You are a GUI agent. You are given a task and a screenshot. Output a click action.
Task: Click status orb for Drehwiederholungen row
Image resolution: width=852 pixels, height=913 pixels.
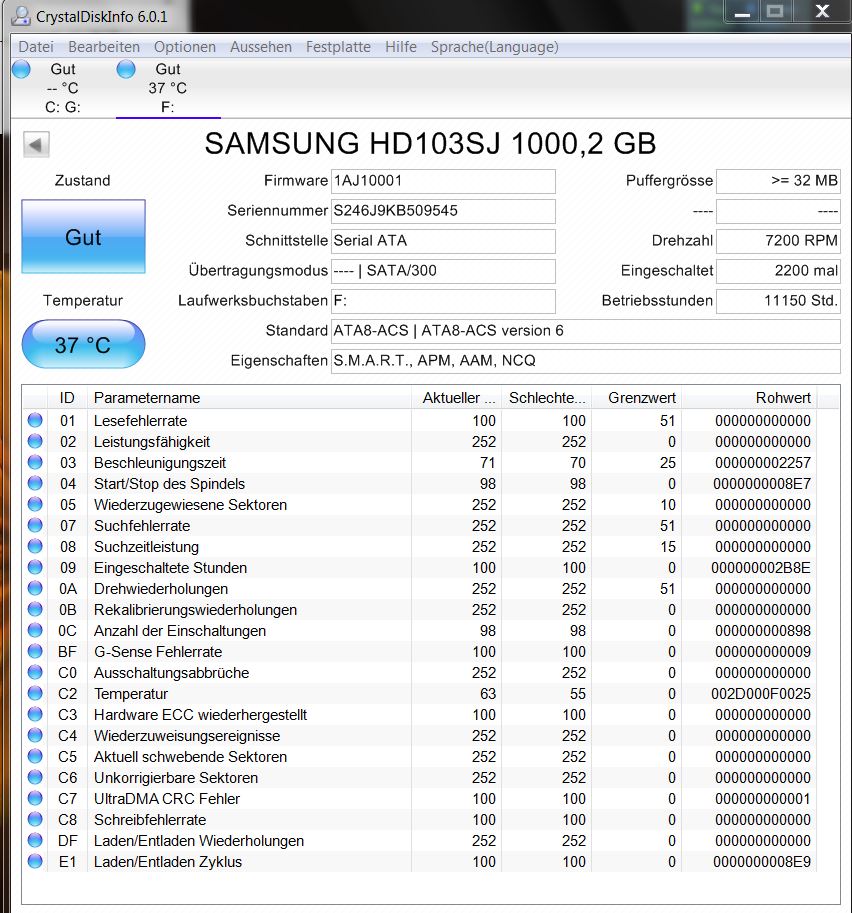tap(35, 588)
